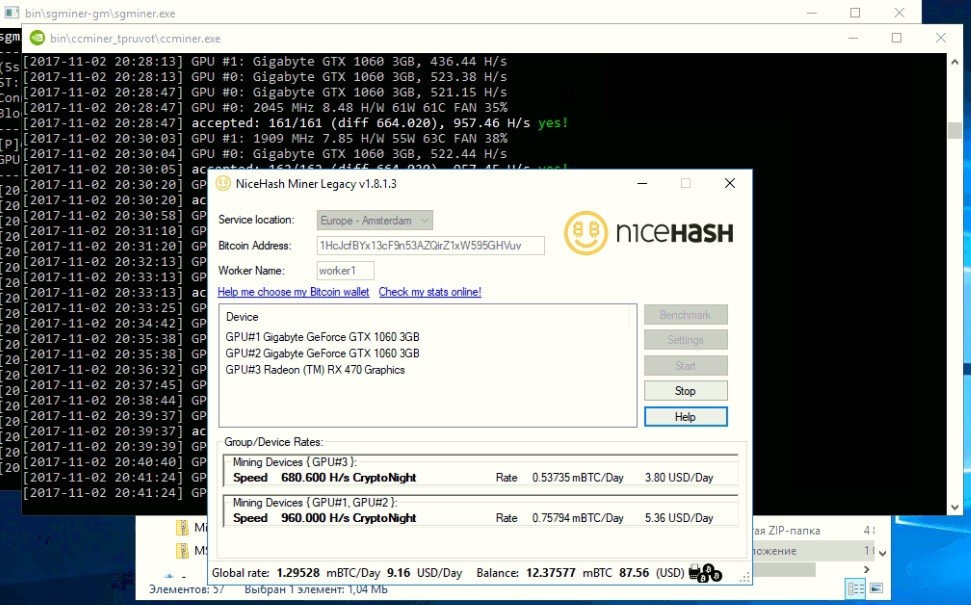Screen dimensions: 971x605
Task: Click the 5.36 USD/Day value
Action: [679, 518]
